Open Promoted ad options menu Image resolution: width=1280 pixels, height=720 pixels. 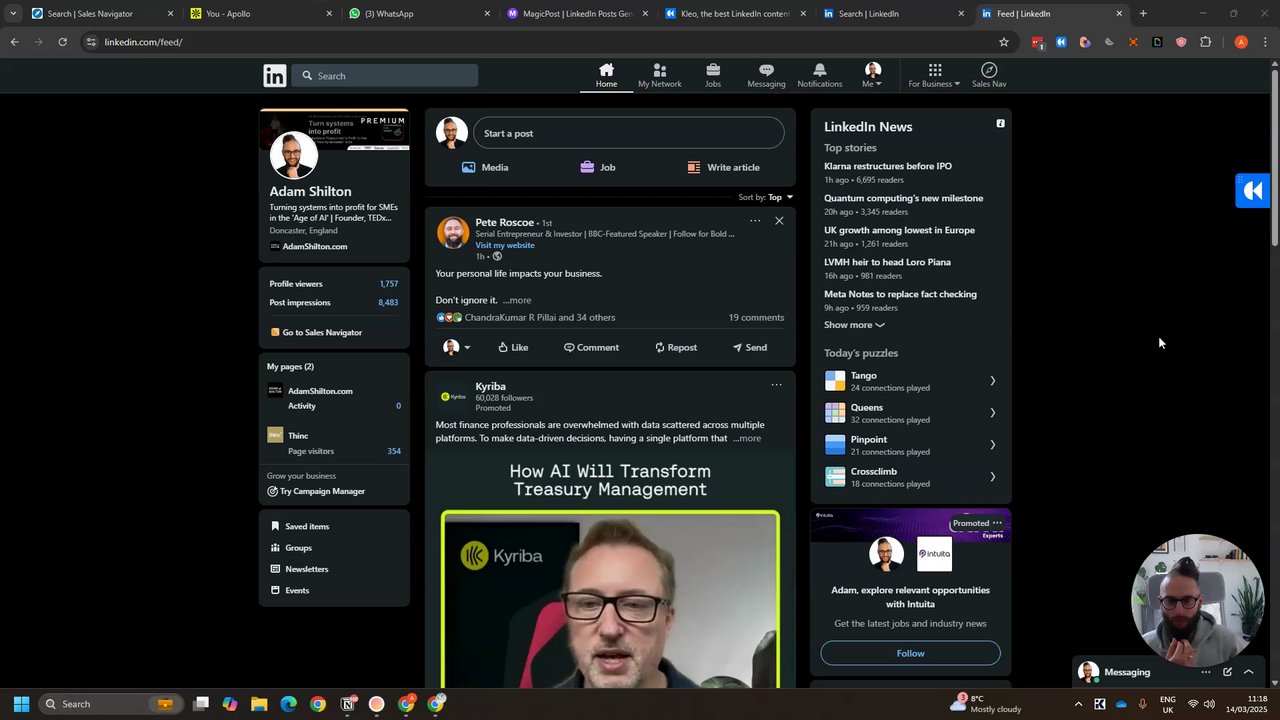tap(997, 523)
